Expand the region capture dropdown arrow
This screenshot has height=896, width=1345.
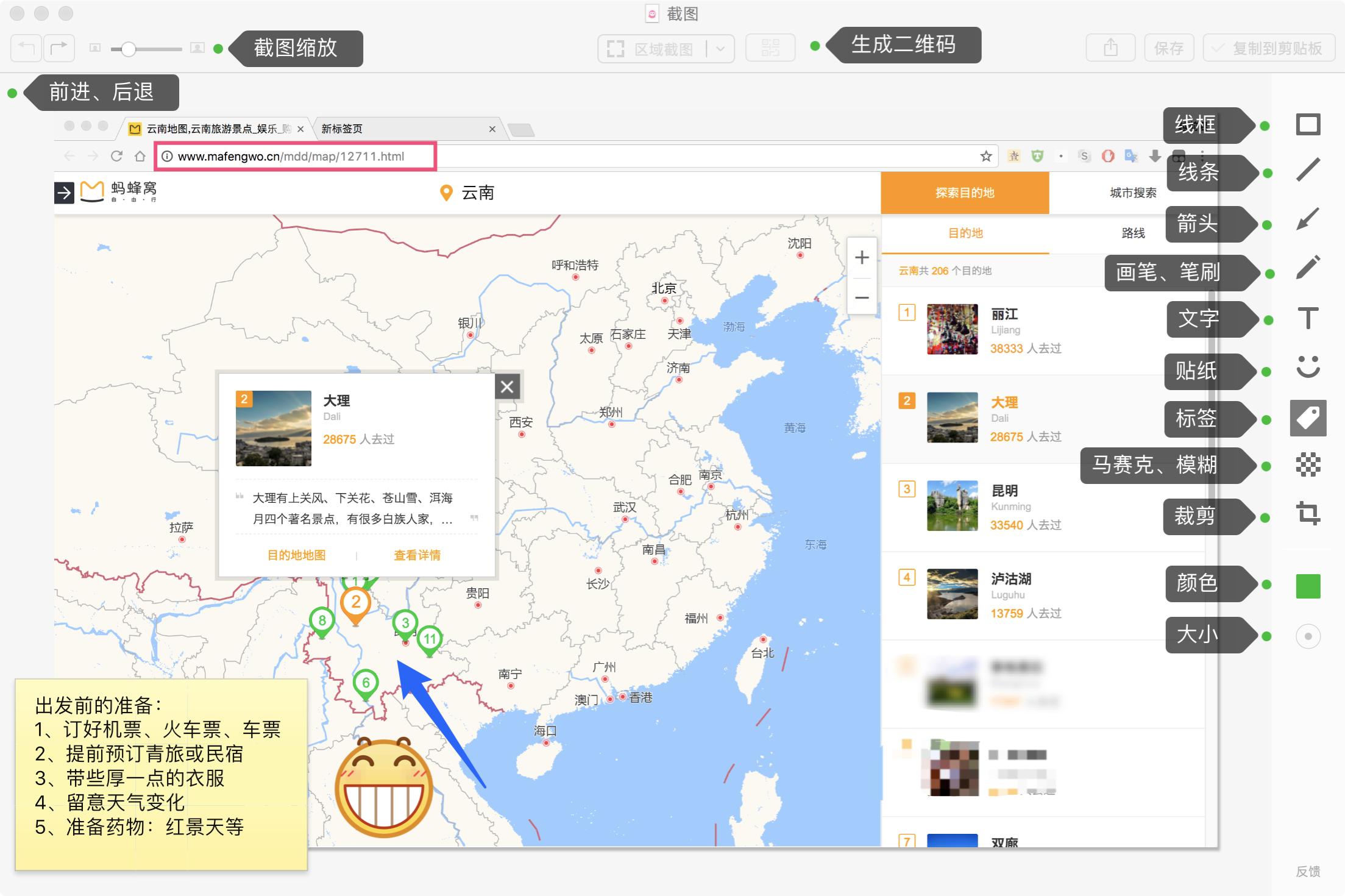[x=720, y=49]
